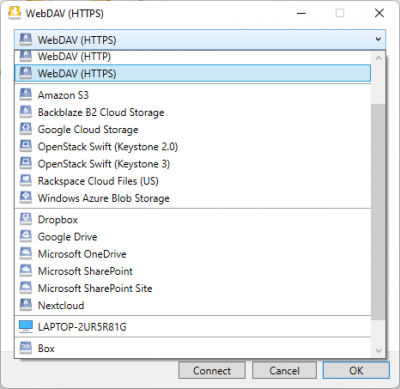The height and width of the screenshot is (389, 400).
Task: Click the Connect button
Action: pyautogui.click(x=212, y=370)
